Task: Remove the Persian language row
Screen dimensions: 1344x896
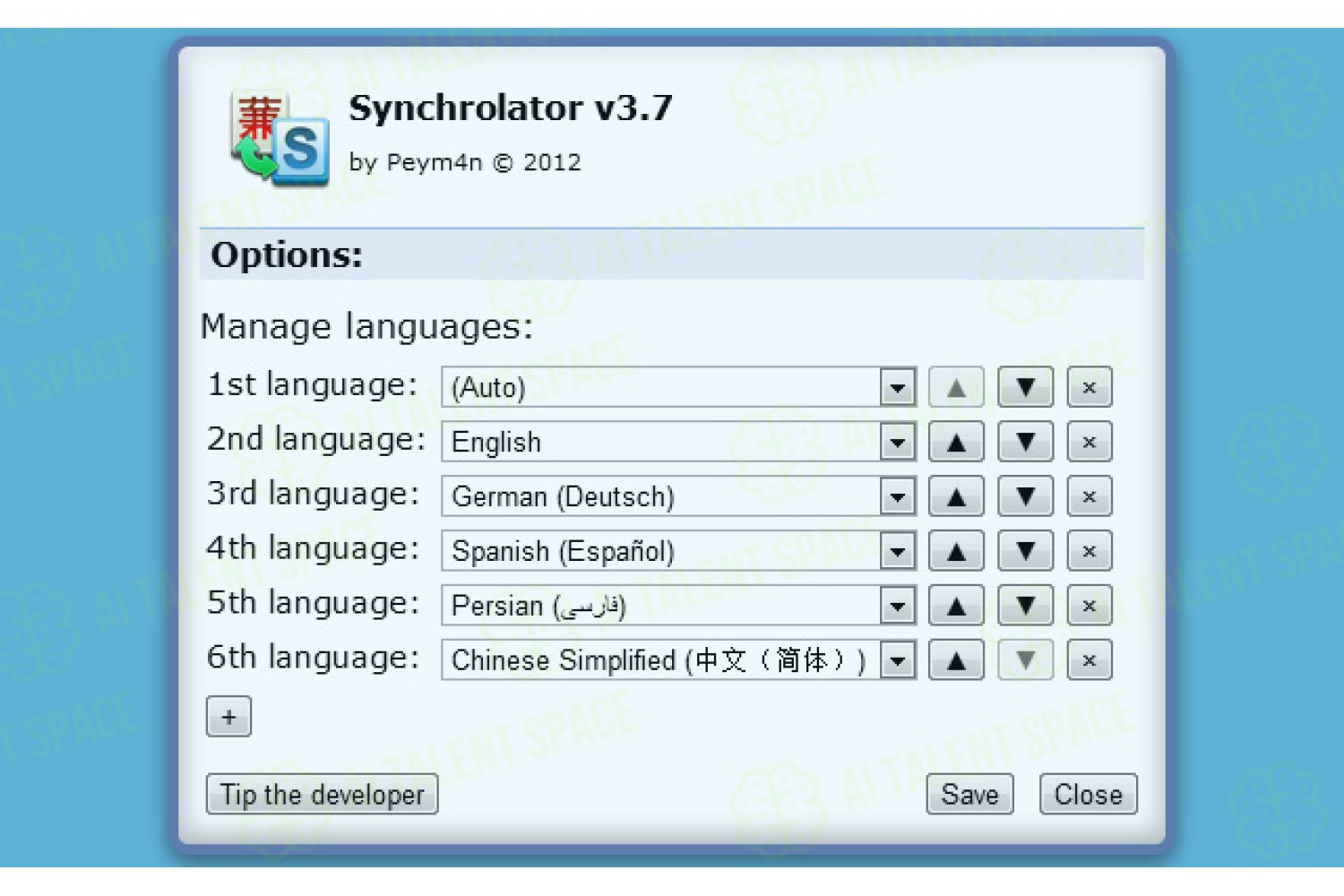Action: (x=1090, y=607)
